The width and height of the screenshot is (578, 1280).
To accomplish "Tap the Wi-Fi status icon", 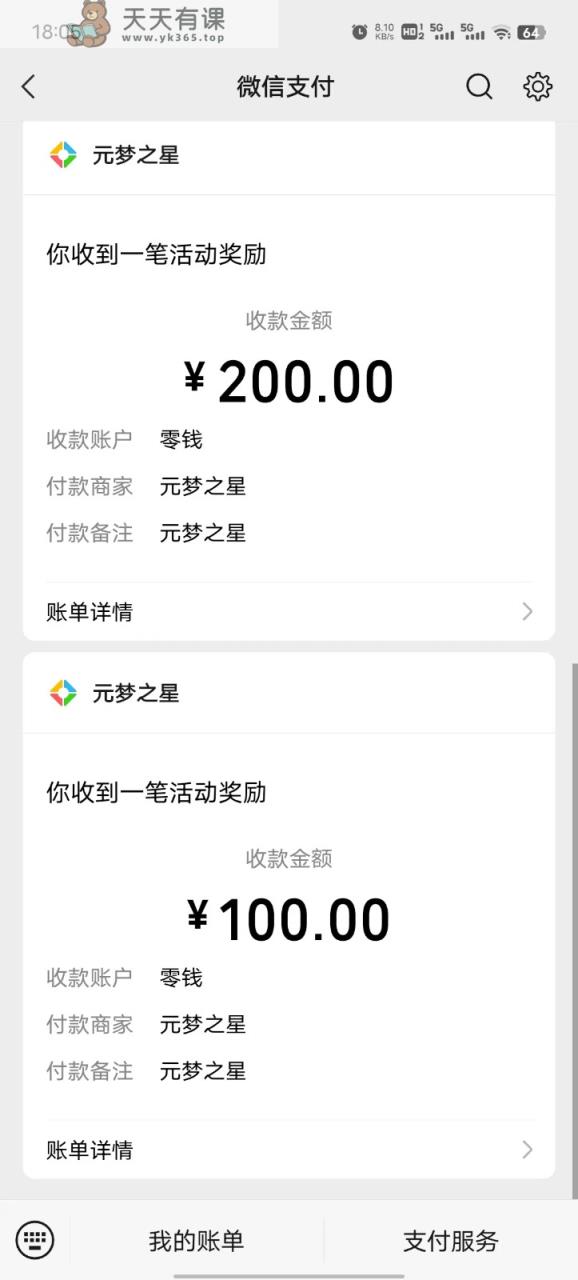I will coord(501,32).
